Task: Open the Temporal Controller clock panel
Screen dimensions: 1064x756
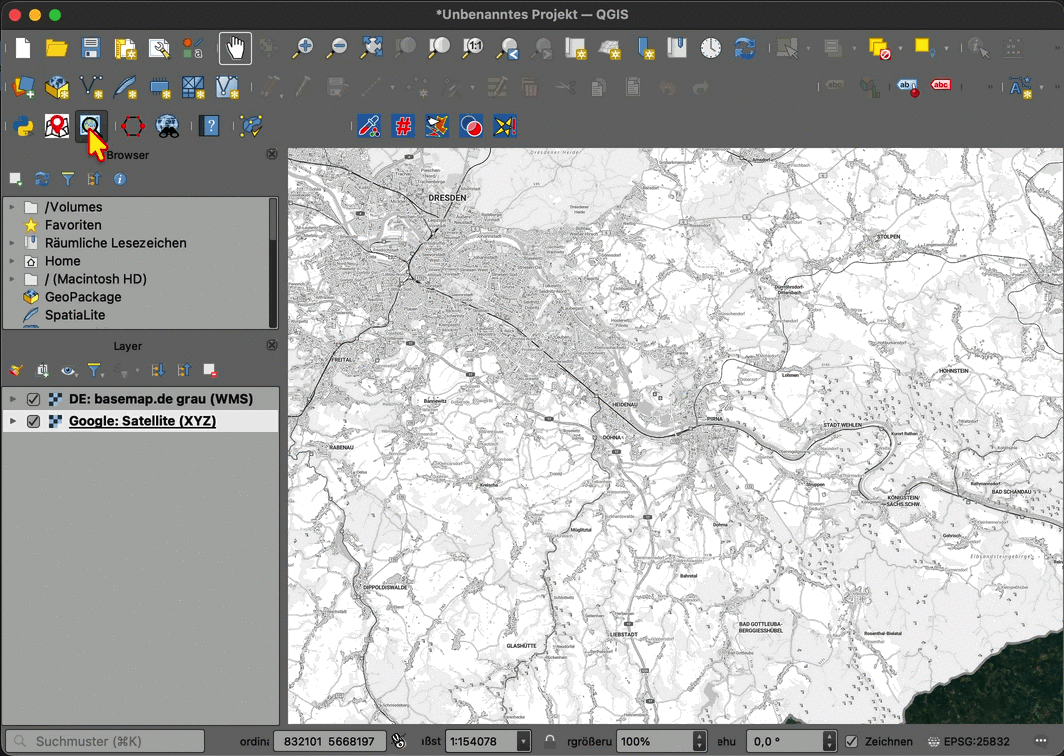Action: pos(710,48)
